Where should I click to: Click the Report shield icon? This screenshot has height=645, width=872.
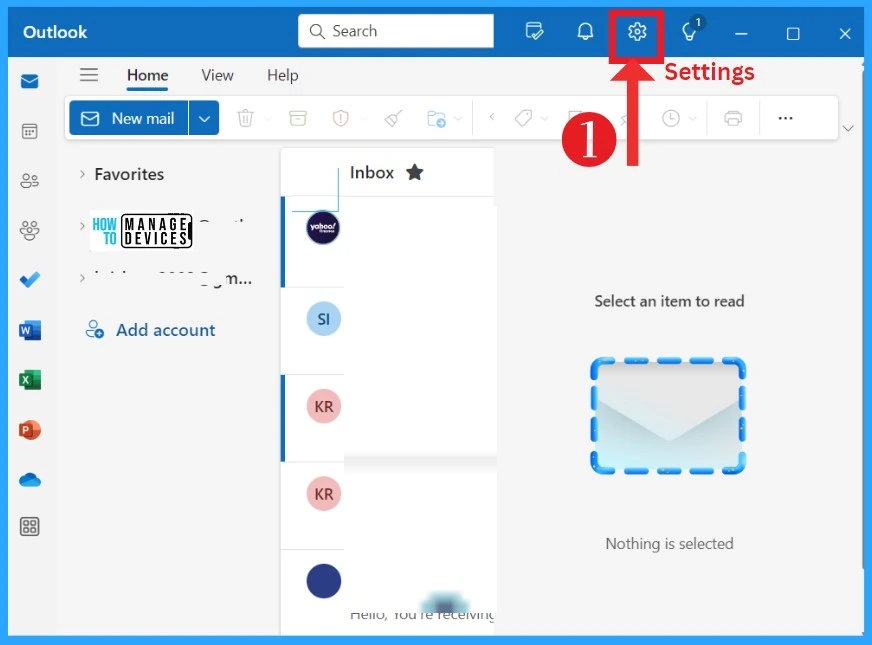click(x=340, y=118)
